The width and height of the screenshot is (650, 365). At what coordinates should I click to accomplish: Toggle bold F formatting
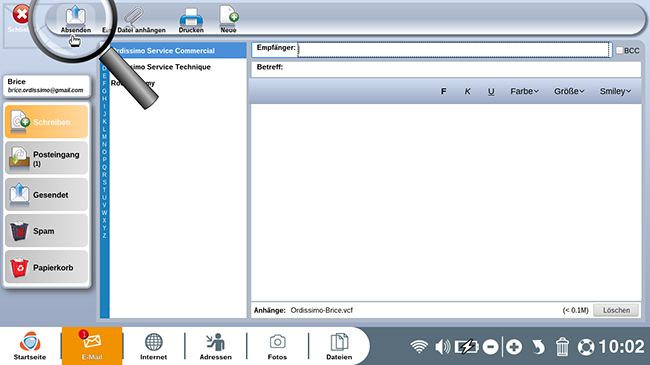443,91
